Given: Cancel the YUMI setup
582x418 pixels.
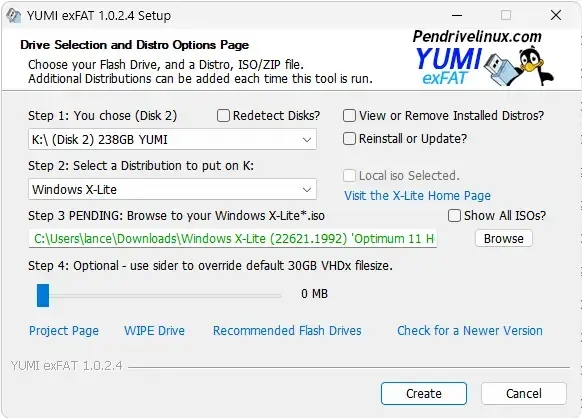Looking at the screenshot, I should point(524,393).
